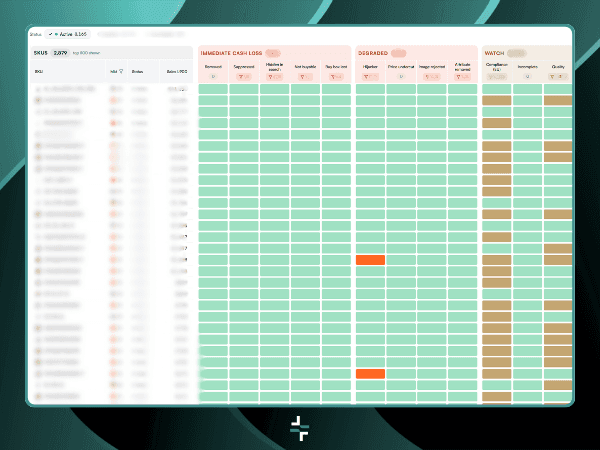This screenshot has height=450, width=600.
Task: Click the count pill beside Immediate Cash Loss
Action: (273, 53)
